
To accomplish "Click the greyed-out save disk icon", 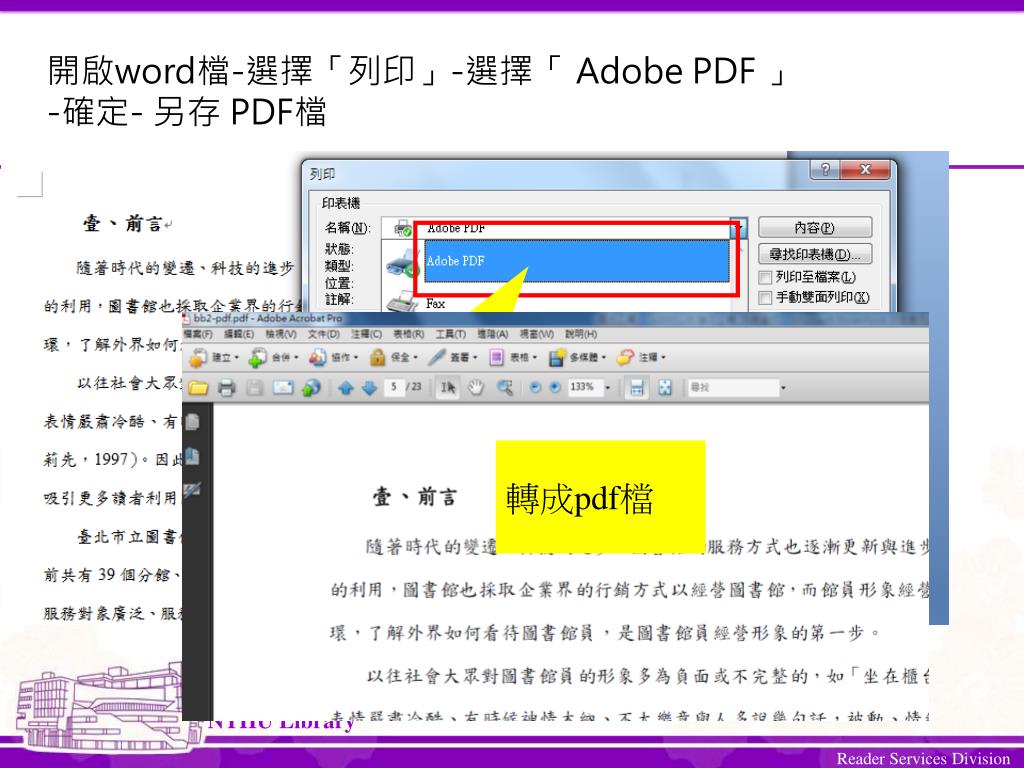I will (x=254, y=387).
